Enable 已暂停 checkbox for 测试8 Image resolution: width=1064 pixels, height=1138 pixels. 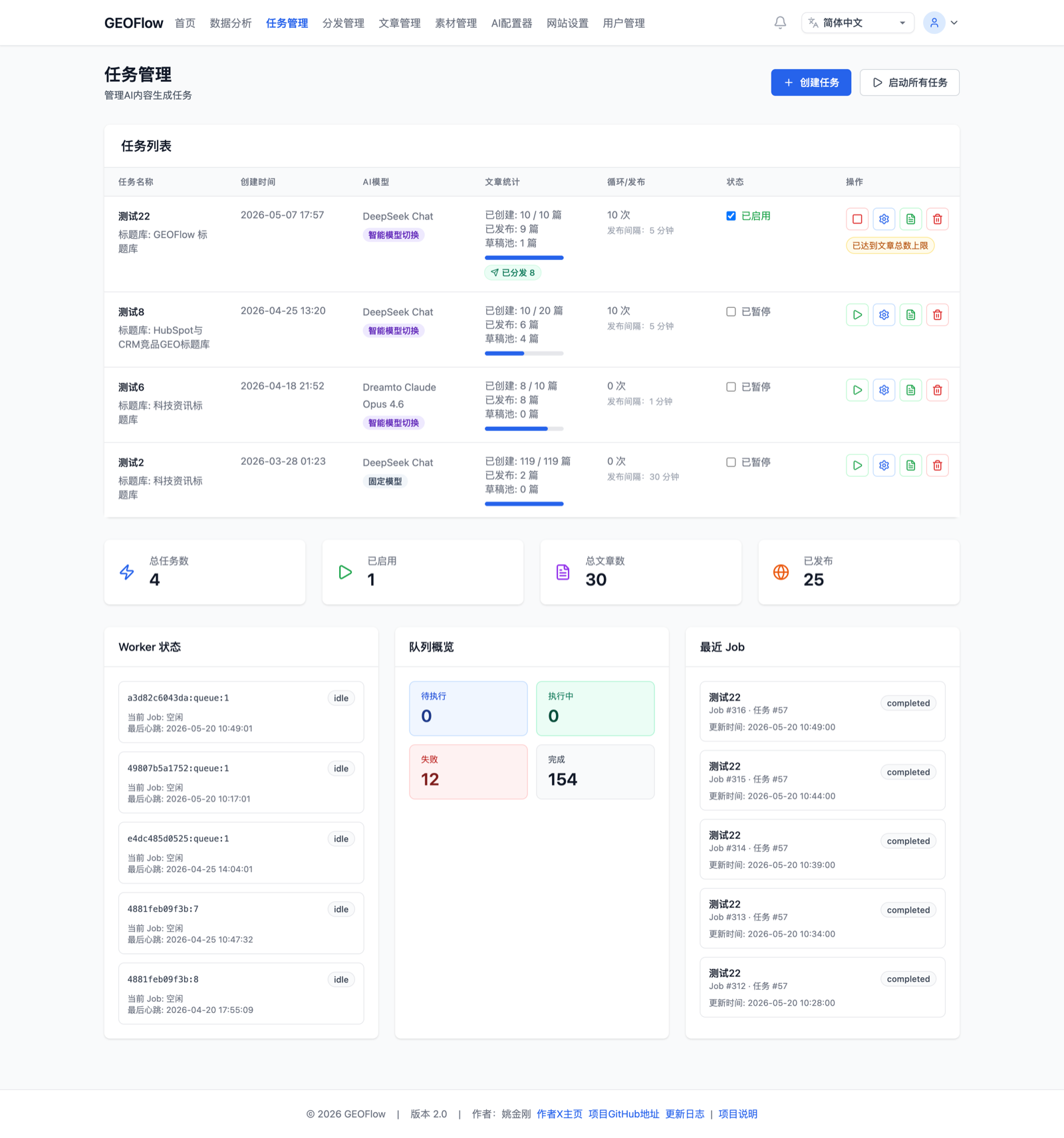(x=731, y=311)
